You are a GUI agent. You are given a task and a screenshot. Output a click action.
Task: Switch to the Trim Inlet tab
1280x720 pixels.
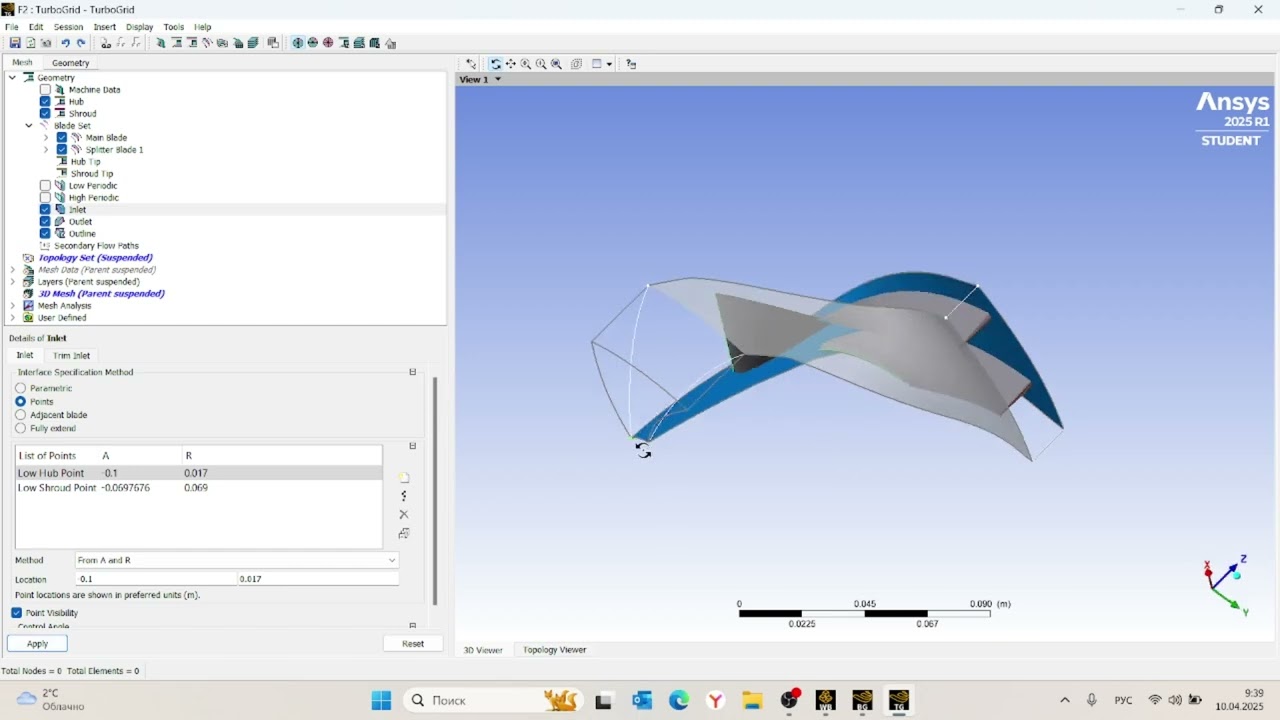[71, 356]
